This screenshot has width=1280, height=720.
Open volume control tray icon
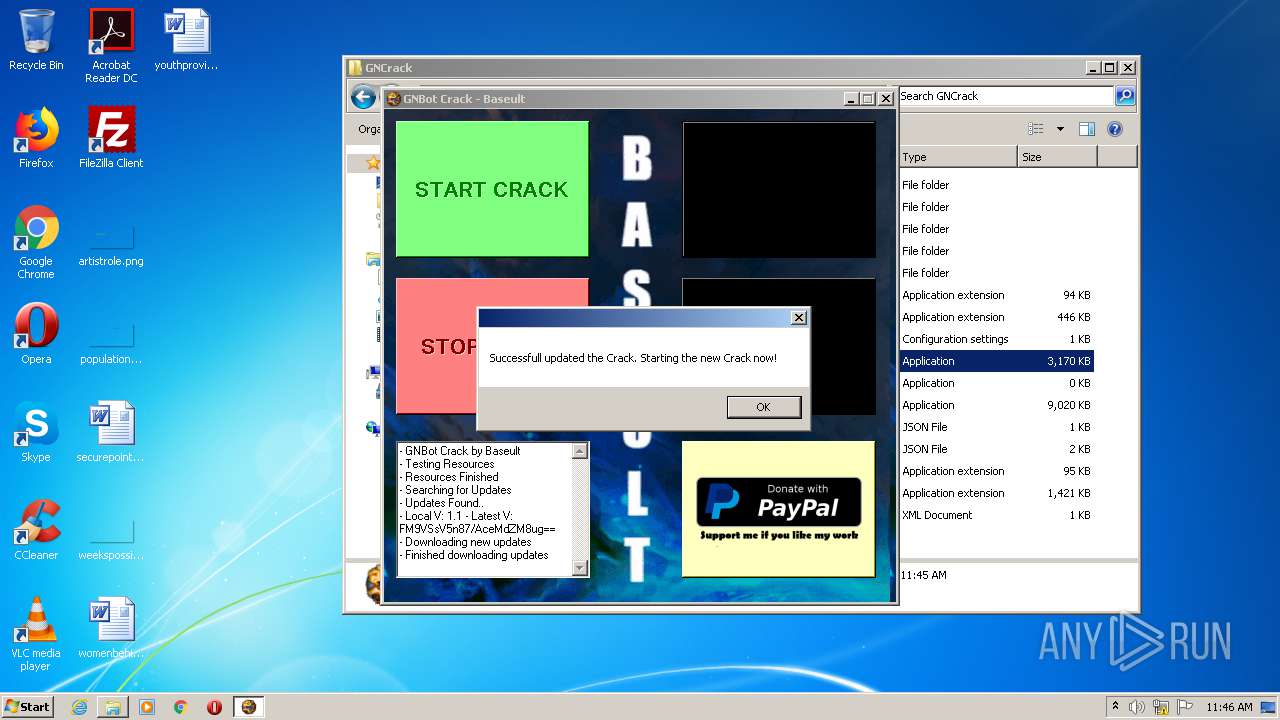point(1137,707)
